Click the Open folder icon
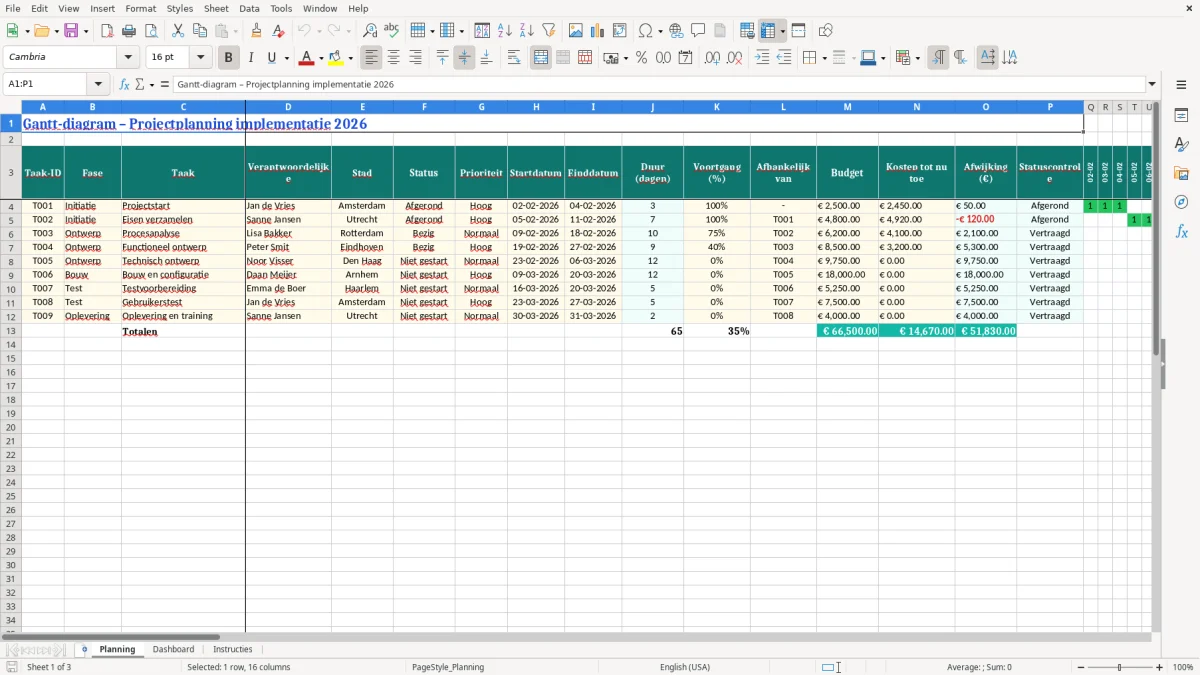 [41, 31]
